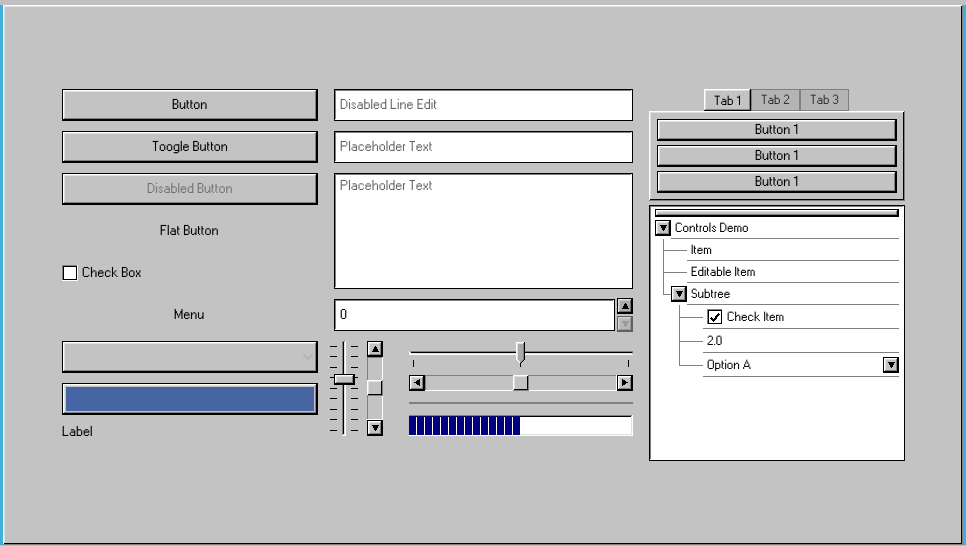This screenshot has height=546, width=966.
Task: Click the vertical scrollbar down arrow
Action: point(375,428)
